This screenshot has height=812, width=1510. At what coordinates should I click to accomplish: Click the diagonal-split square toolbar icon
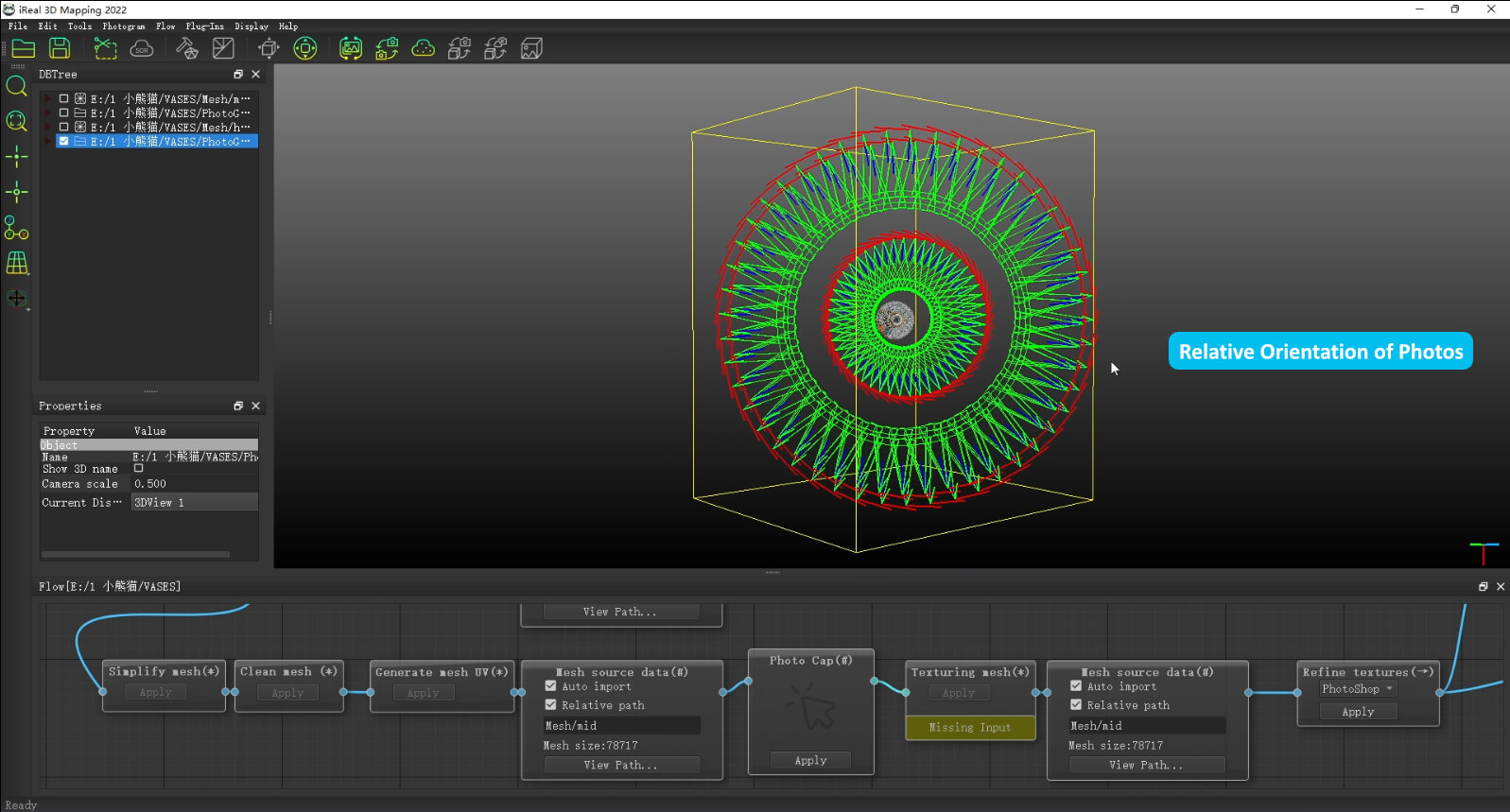click(x=223, y=48)
